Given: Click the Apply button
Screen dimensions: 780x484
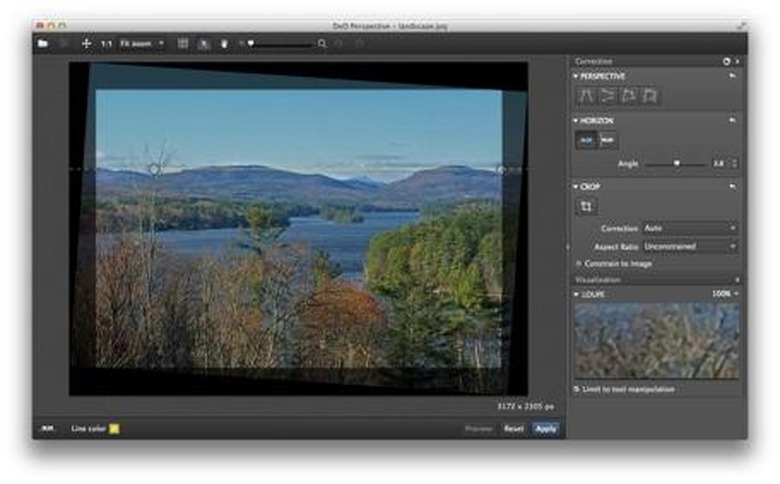Looking at the screenshot, I should (546, 428).
